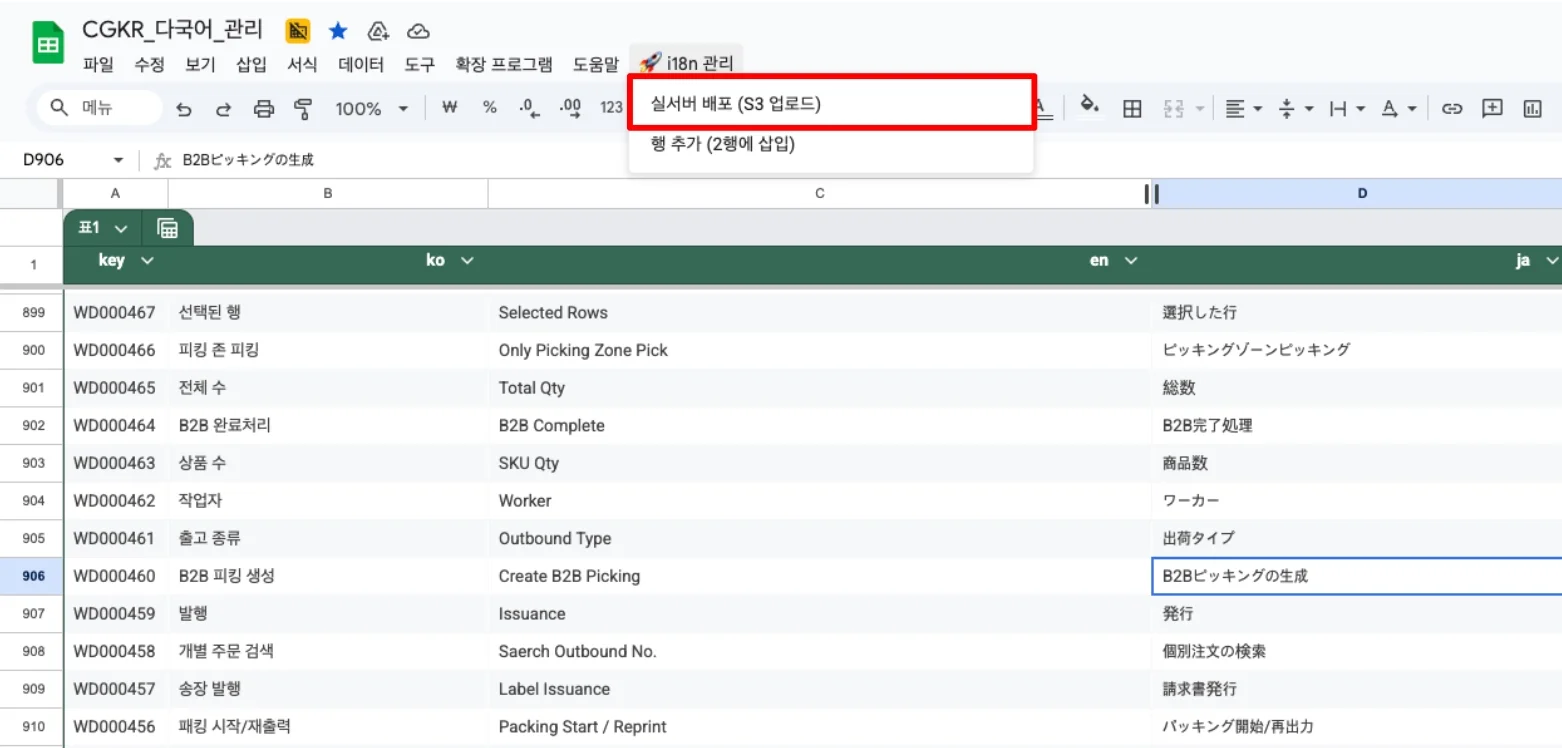Select row 906 header
Viewport: 1562px width, 748px height.
(x=33, y=576)
